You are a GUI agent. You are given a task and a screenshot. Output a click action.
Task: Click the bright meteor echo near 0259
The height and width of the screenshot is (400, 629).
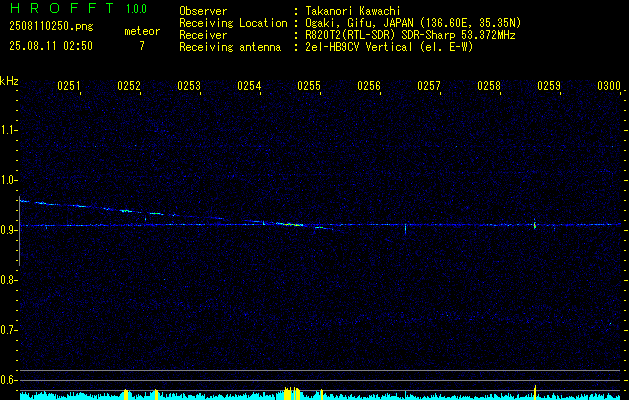click(535, 225)
